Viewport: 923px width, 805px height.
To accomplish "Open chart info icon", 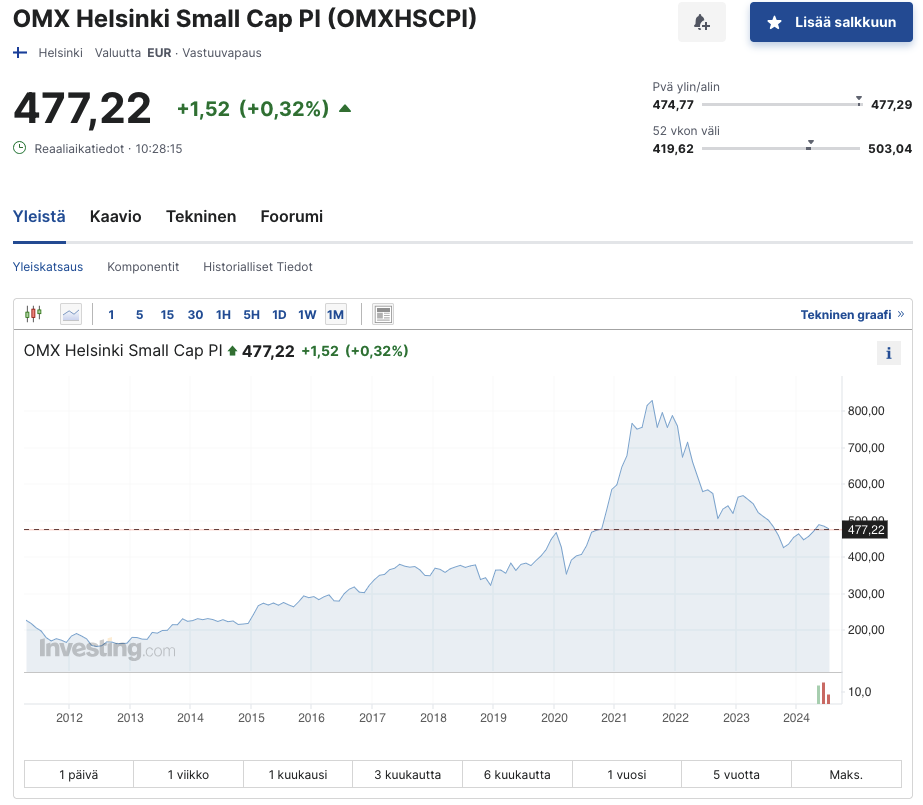I will coord(888,353).
